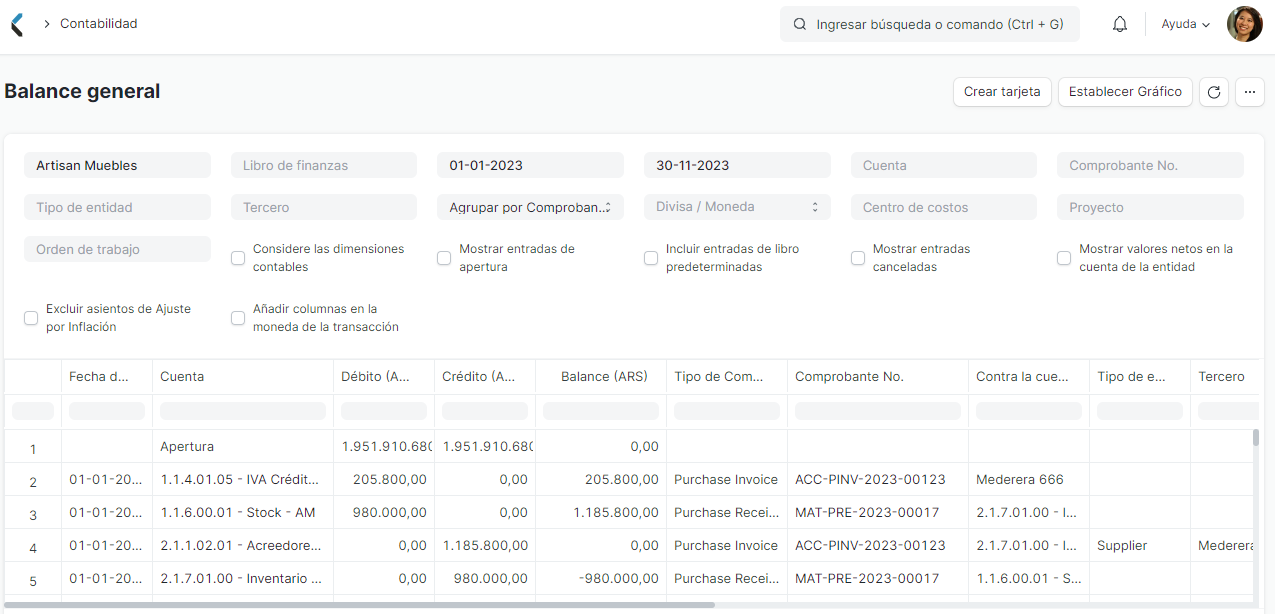Viewport: 1275px width, 614px height.
Task: Click the Establecer Gráfico button
Action: click(x=1125, y=91)
